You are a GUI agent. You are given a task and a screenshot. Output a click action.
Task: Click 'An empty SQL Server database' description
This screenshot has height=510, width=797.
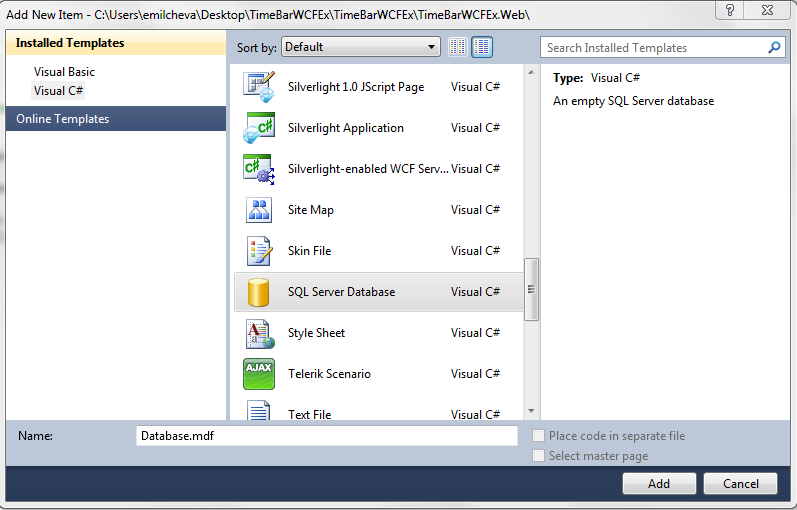coord(633,101)
